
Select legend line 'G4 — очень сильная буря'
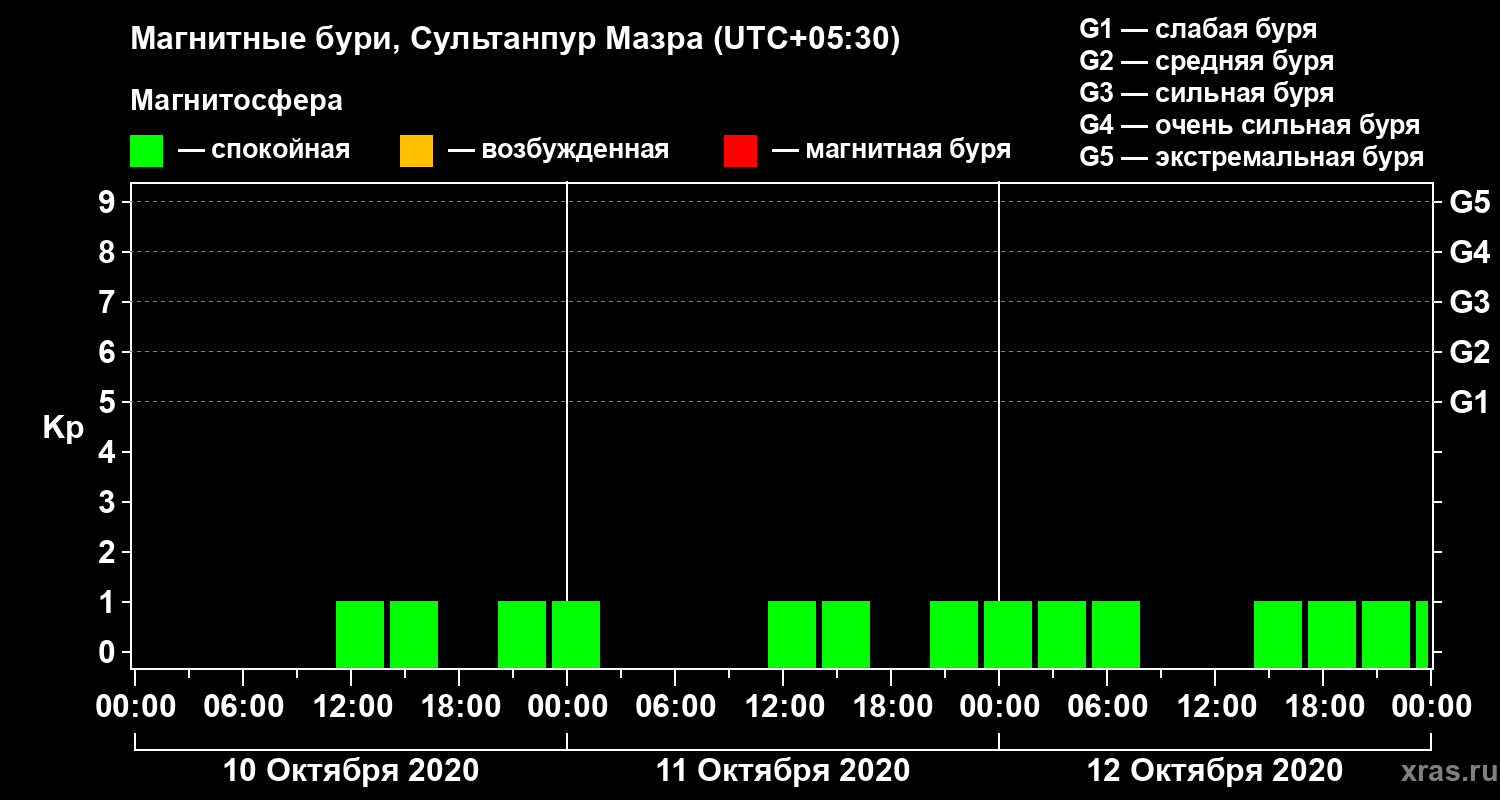pos(1250,125)
